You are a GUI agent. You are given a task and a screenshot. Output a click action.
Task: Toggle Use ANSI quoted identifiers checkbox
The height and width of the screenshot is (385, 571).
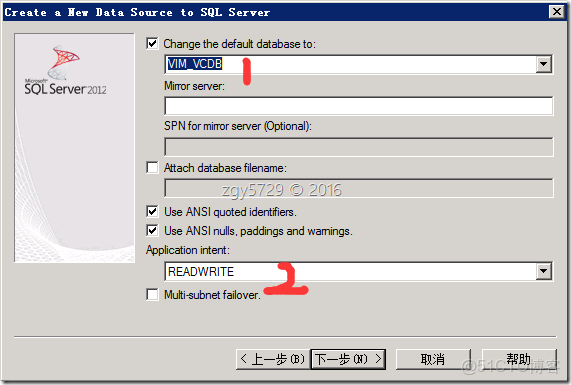152,211
